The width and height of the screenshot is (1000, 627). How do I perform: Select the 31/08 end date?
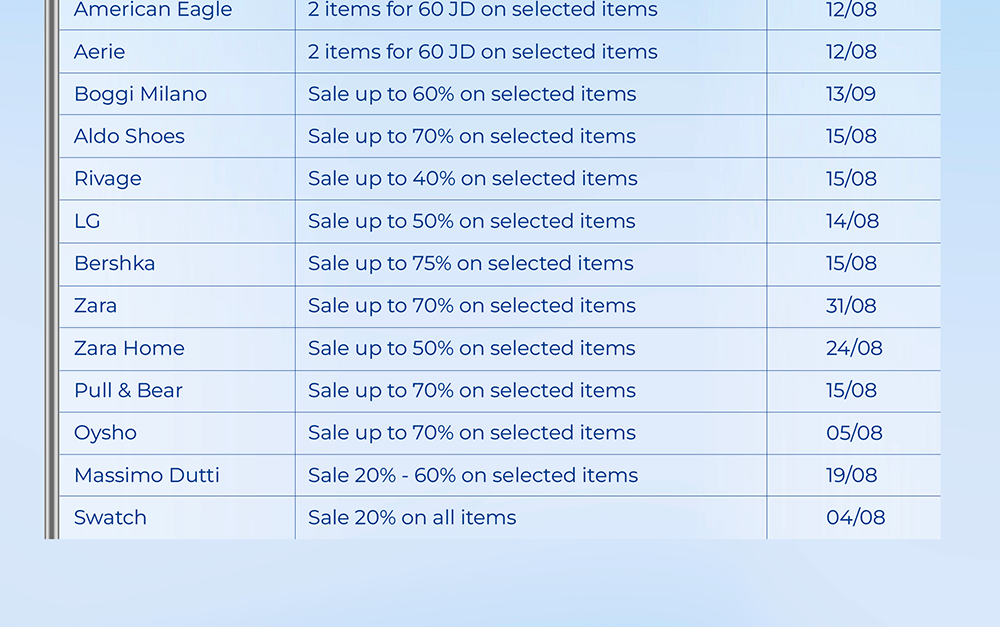click(x=851, y=306)
